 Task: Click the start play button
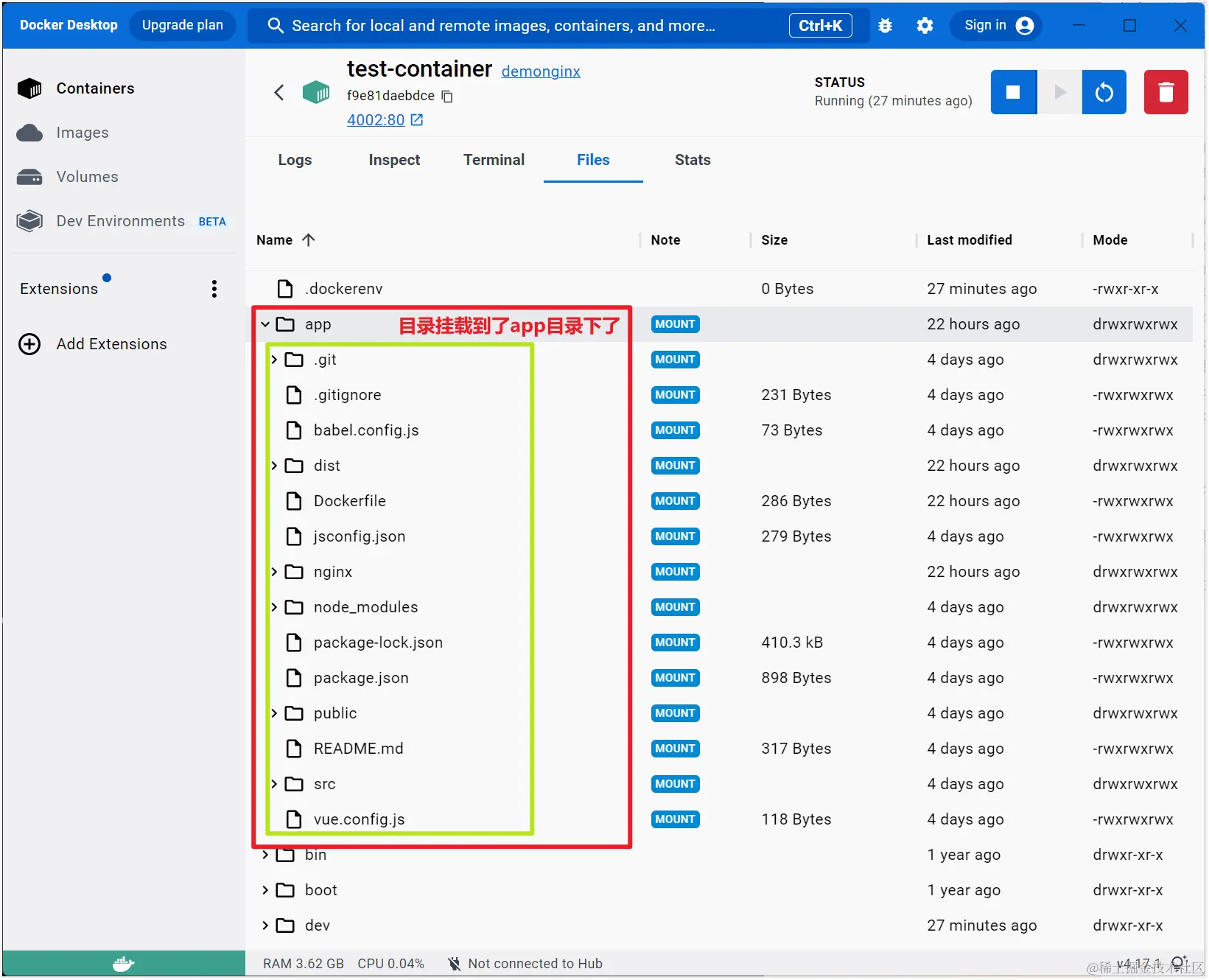pyautogui.click(x=1059, y=92)
